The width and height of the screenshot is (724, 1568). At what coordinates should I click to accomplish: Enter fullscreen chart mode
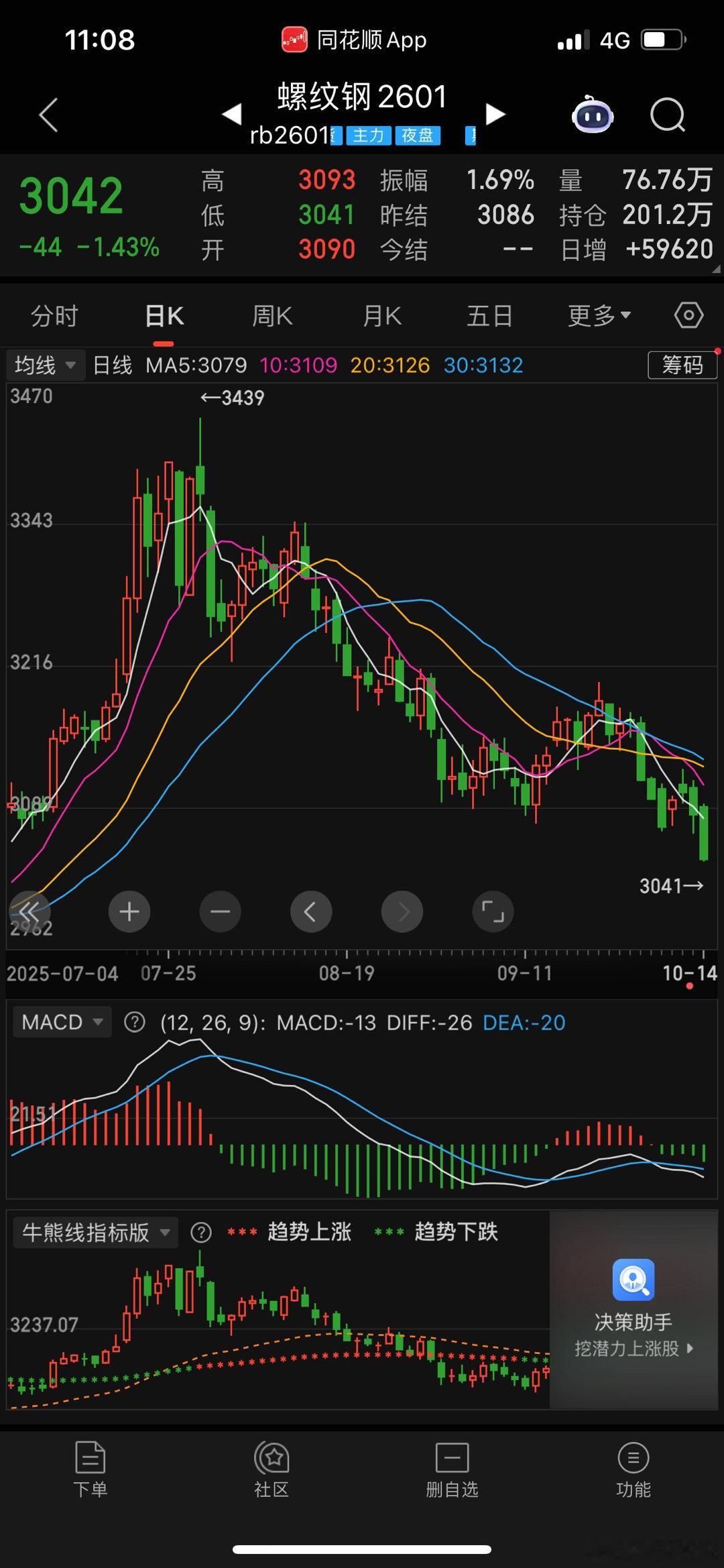493,911
